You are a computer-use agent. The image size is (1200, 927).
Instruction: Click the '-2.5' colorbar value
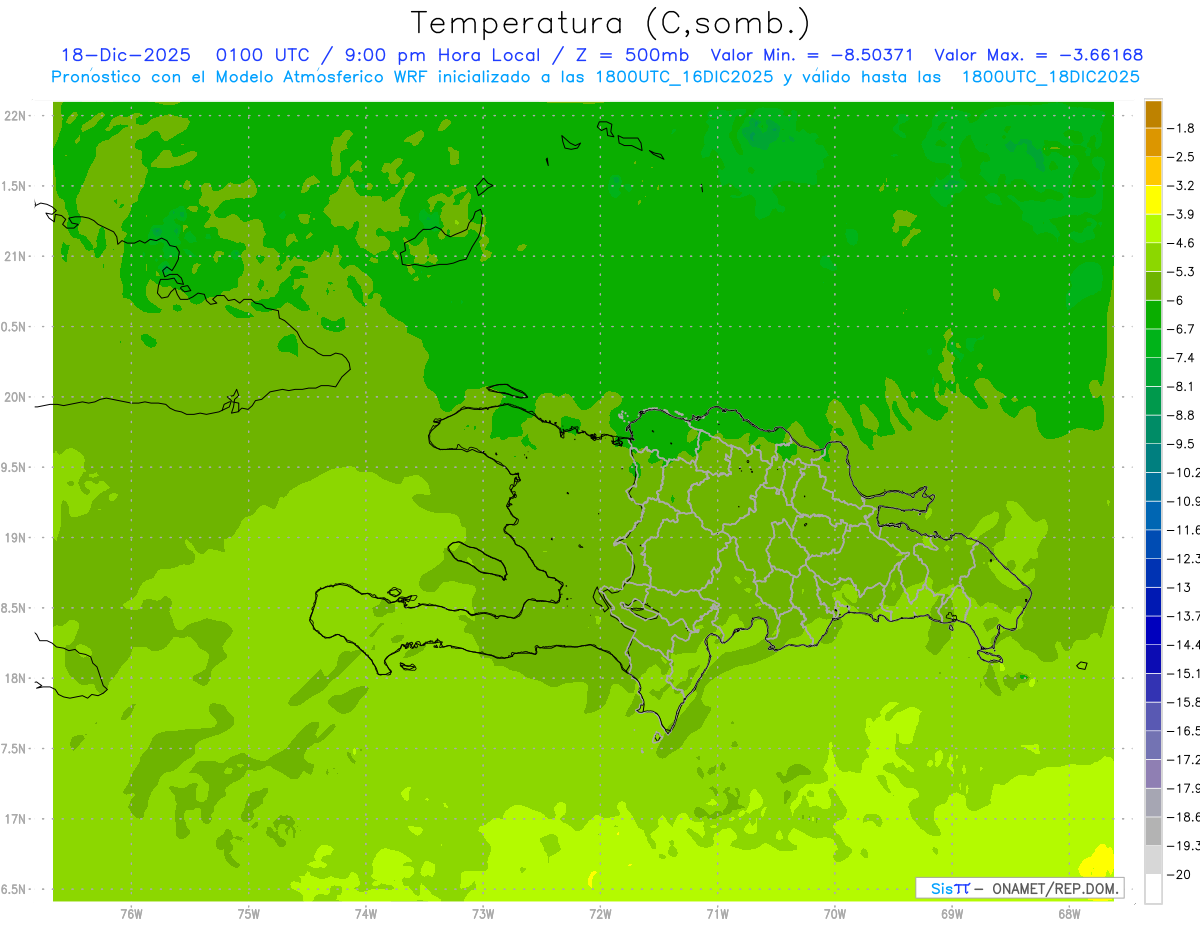(x=1182, y=157)
